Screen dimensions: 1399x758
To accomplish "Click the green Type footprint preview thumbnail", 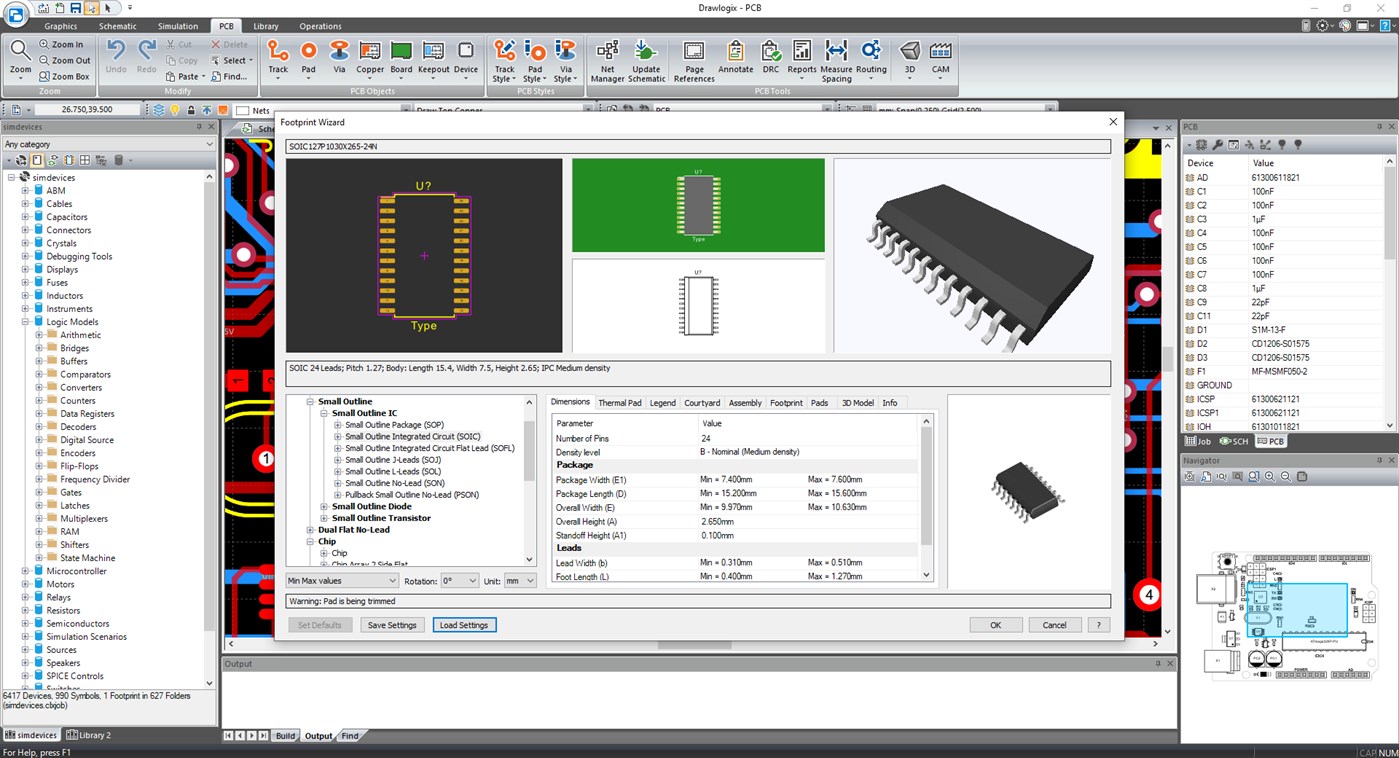I will coord(697,205).
